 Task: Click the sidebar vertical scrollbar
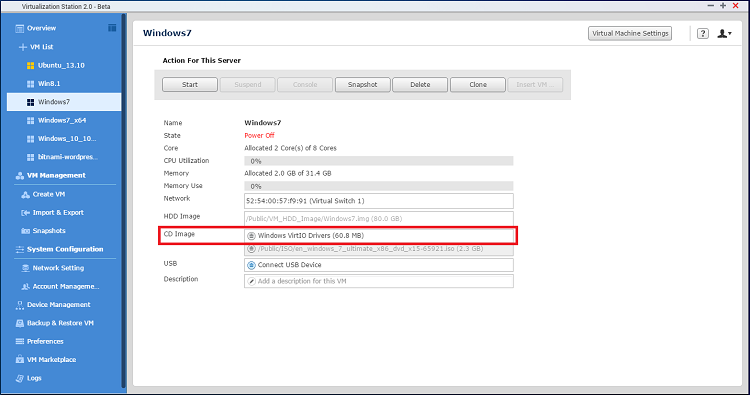124,201
